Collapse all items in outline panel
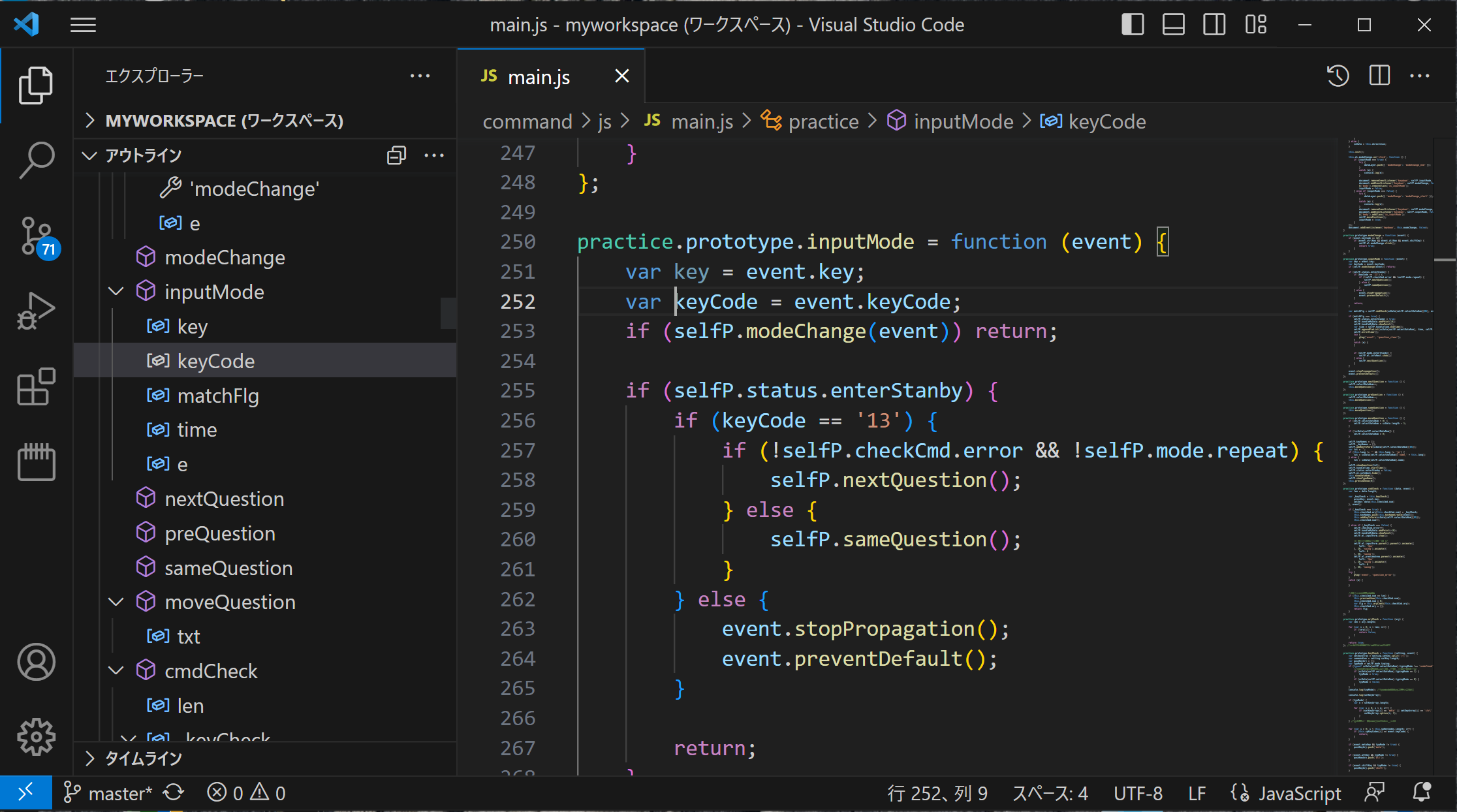The height and width of the screenshot is (812, 1457). coord(396,155)
